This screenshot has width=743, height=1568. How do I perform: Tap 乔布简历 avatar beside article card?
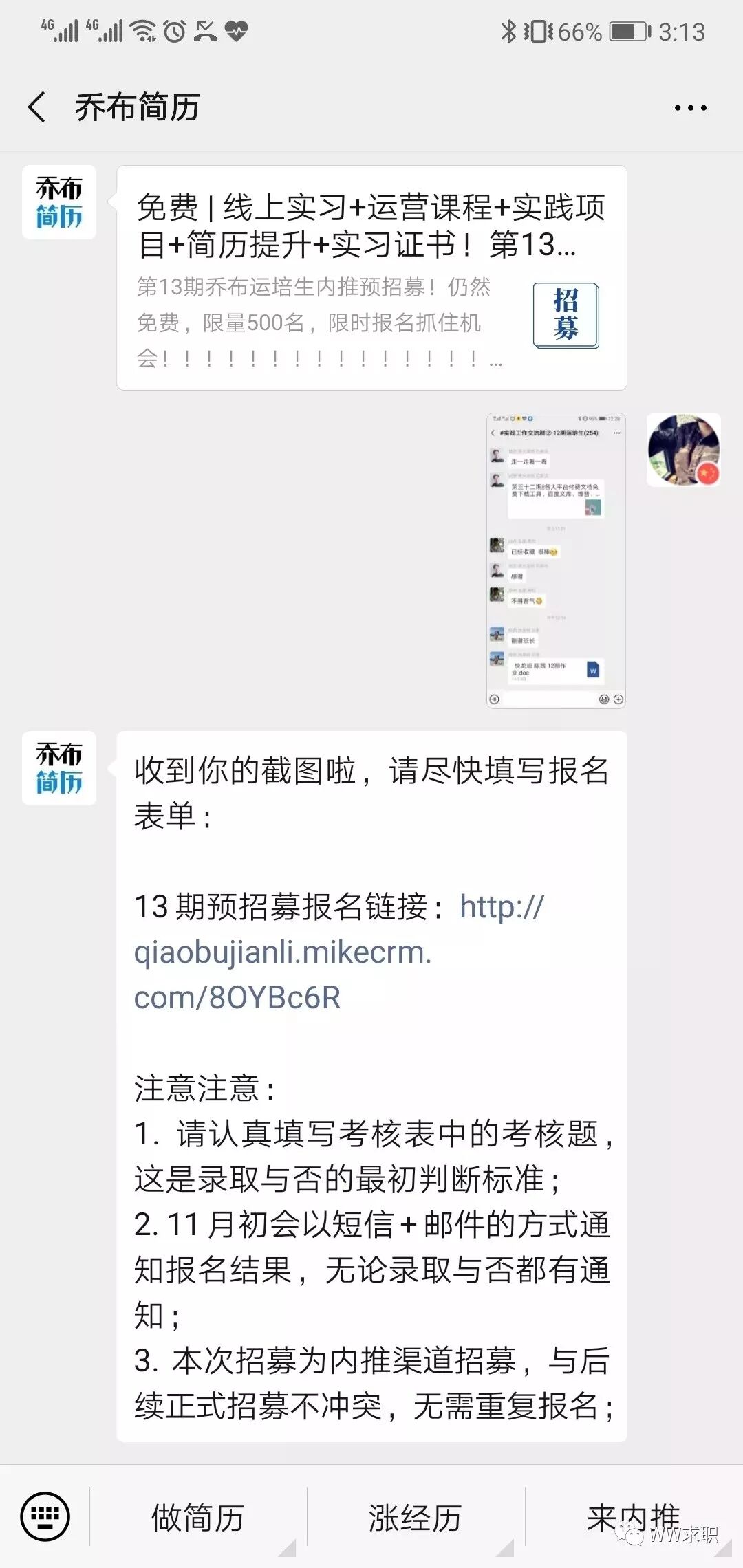tap(59, 202)
